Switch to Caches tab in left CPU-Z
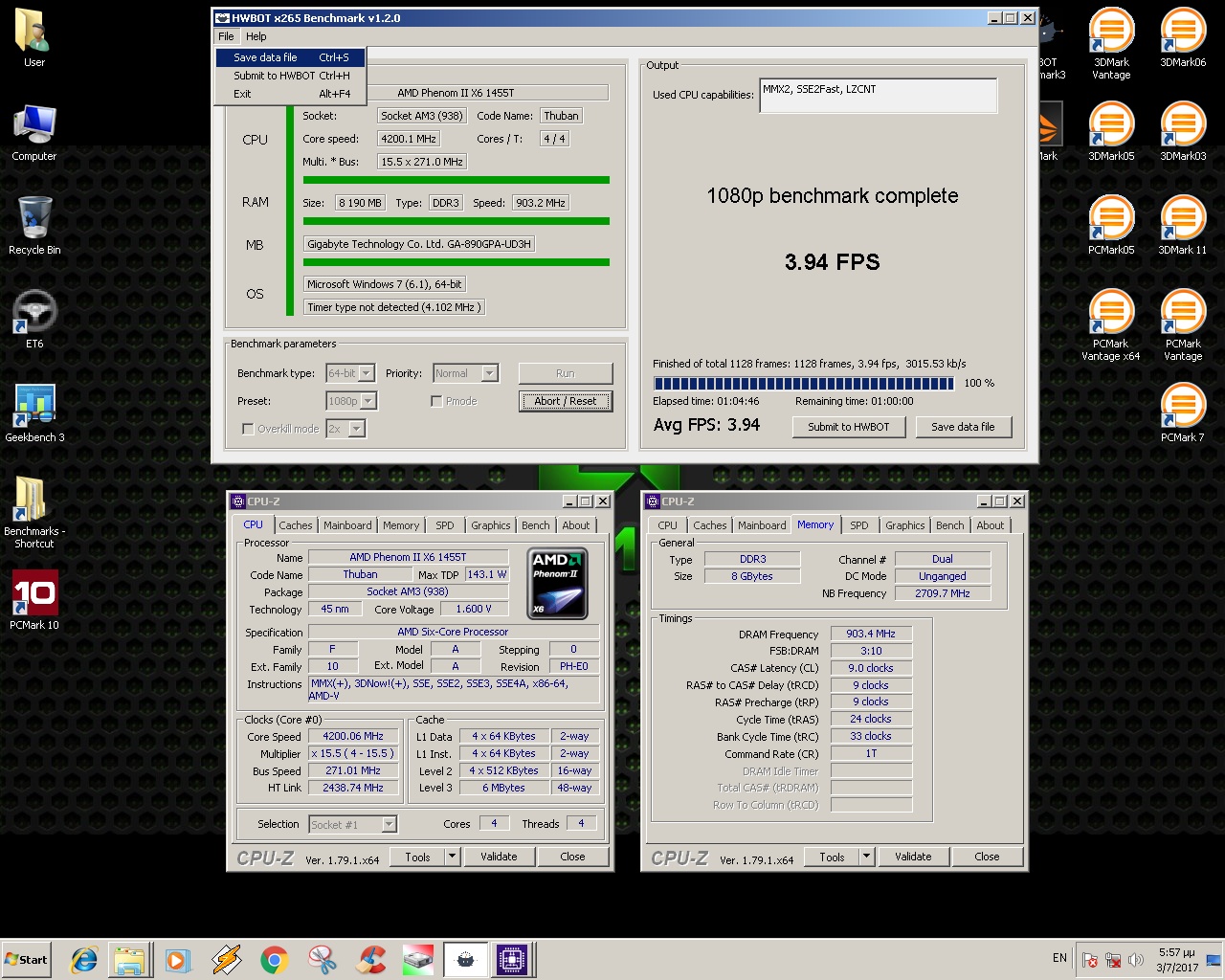The width and height of the screenshot is (1225, 980). point(296,525)
